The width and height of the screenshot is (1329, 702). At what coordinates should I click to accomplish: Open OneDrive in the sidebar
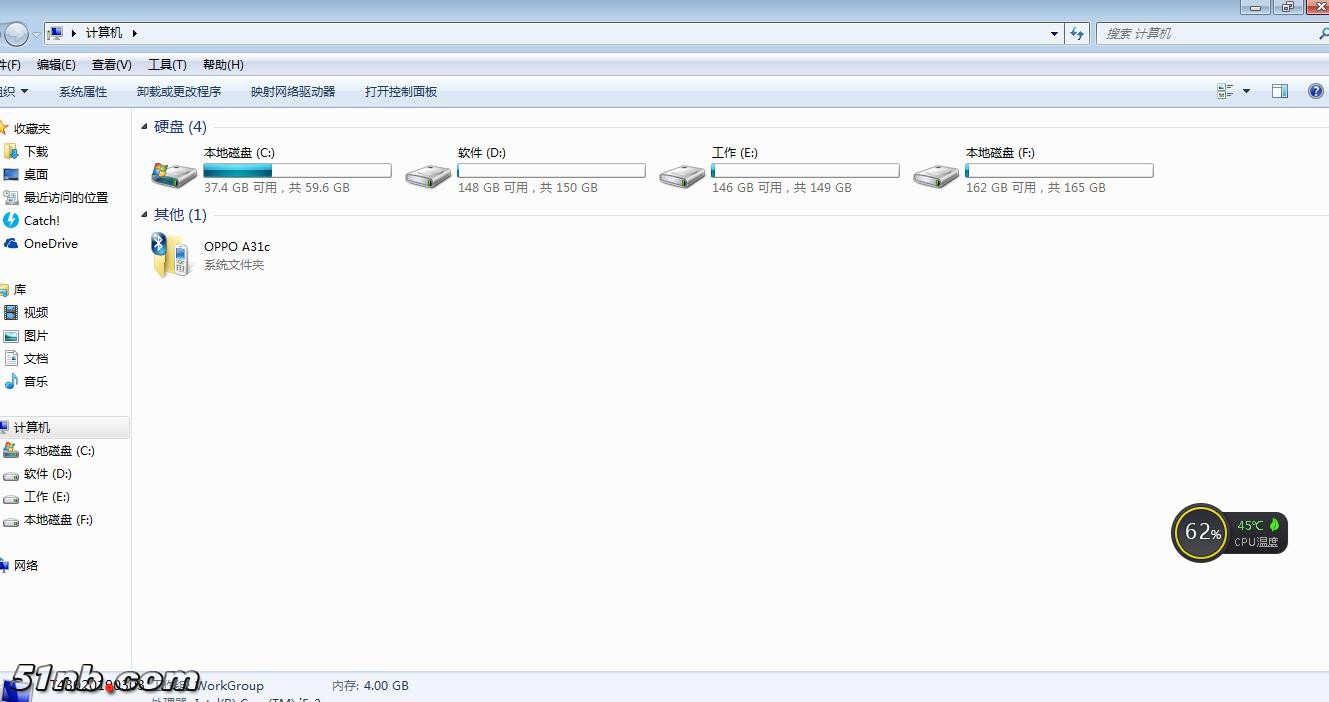tap(50, 244)
